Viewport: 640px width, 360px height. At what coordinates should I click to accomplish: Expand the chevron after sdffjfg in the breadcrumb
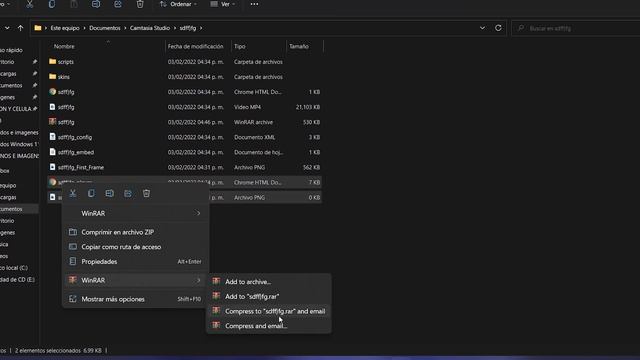[x=201, y=28]
